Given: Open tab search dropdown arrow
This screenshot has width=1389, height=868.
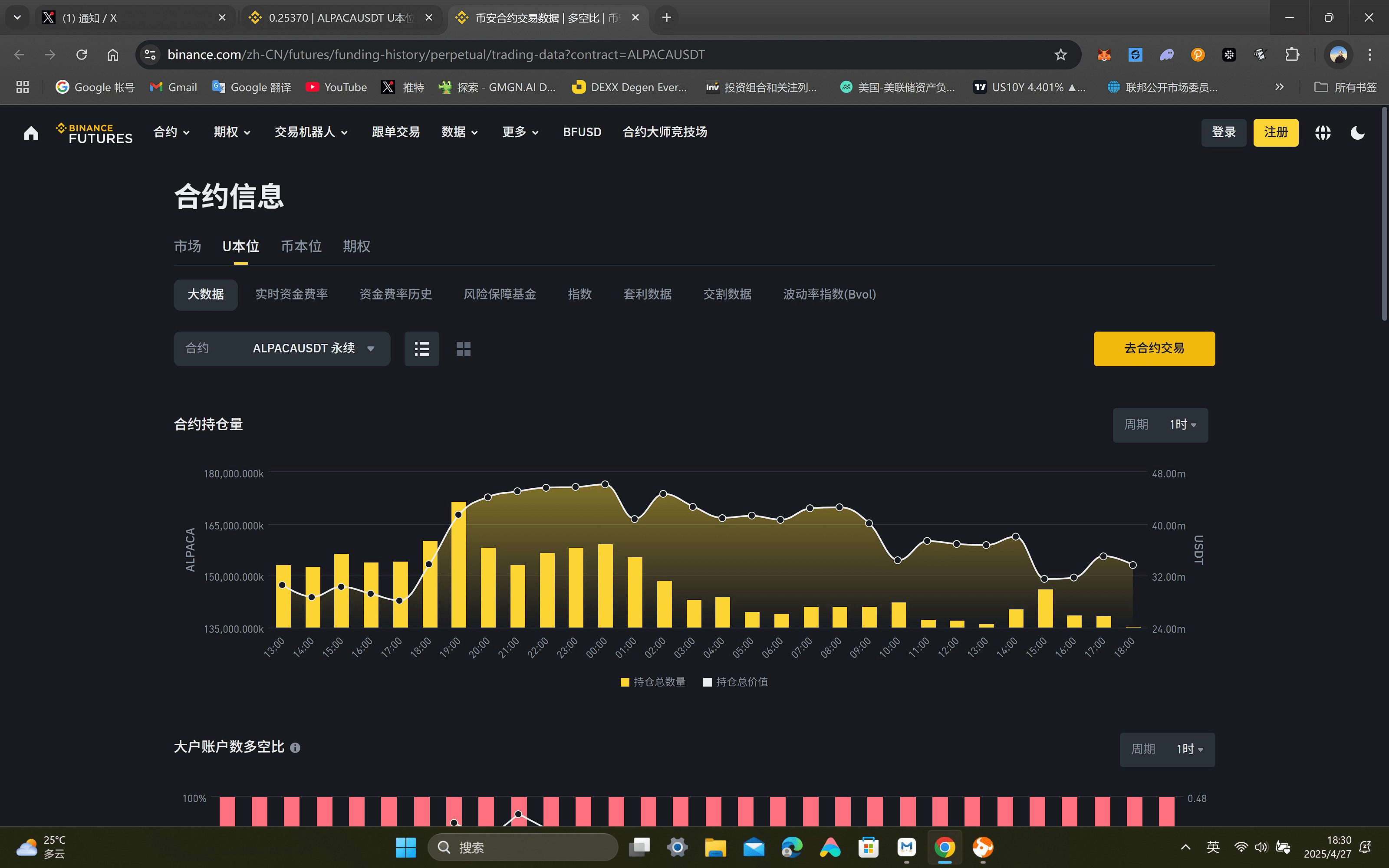Looking at the screenshot, I should coord(17,18).
